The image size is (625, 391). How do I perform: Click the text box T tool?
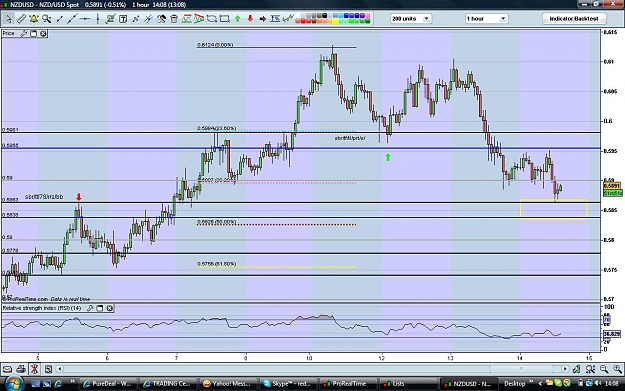123,19
